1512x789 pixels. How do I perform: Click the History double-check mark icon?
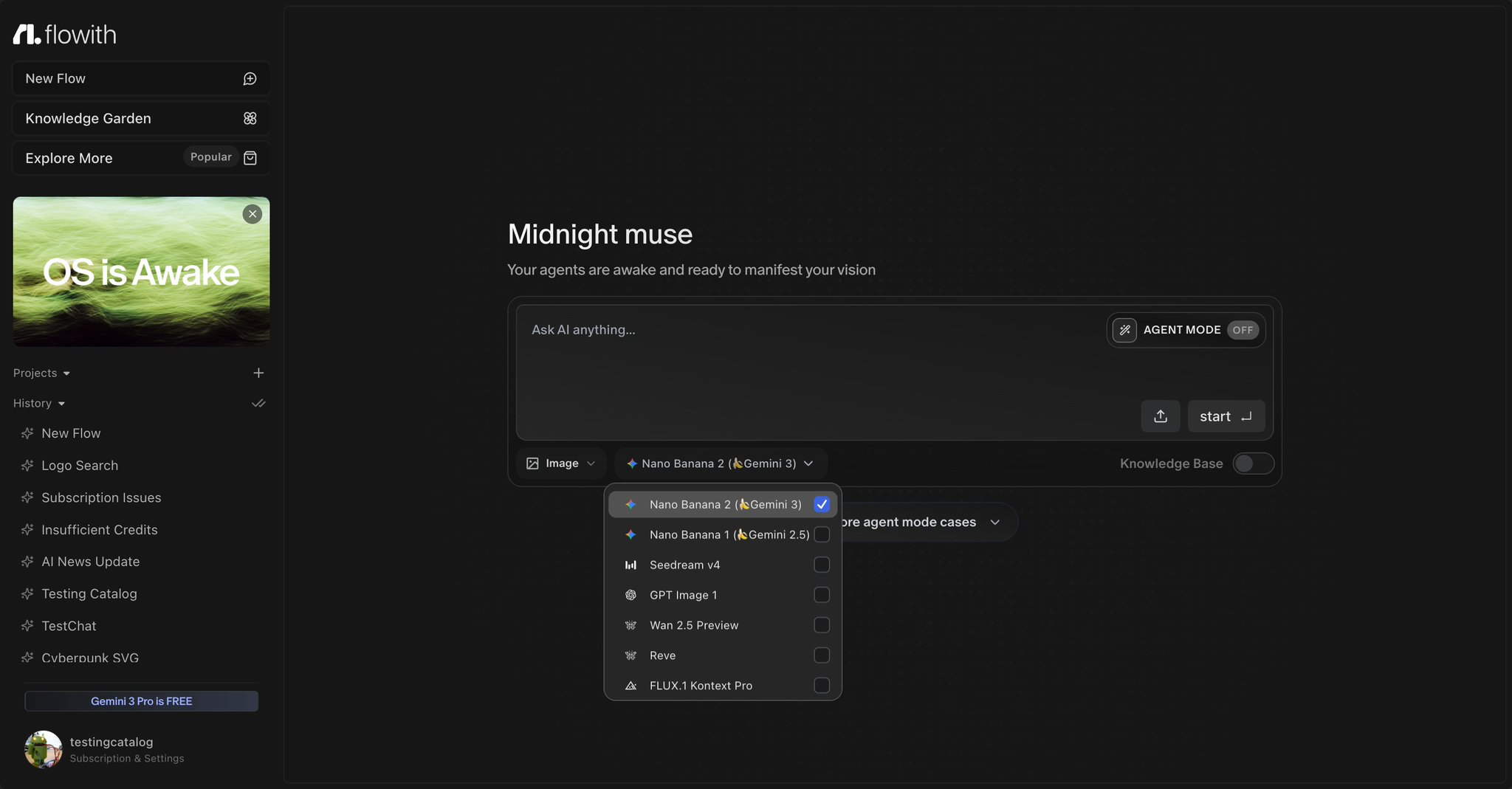coord(258,403)
